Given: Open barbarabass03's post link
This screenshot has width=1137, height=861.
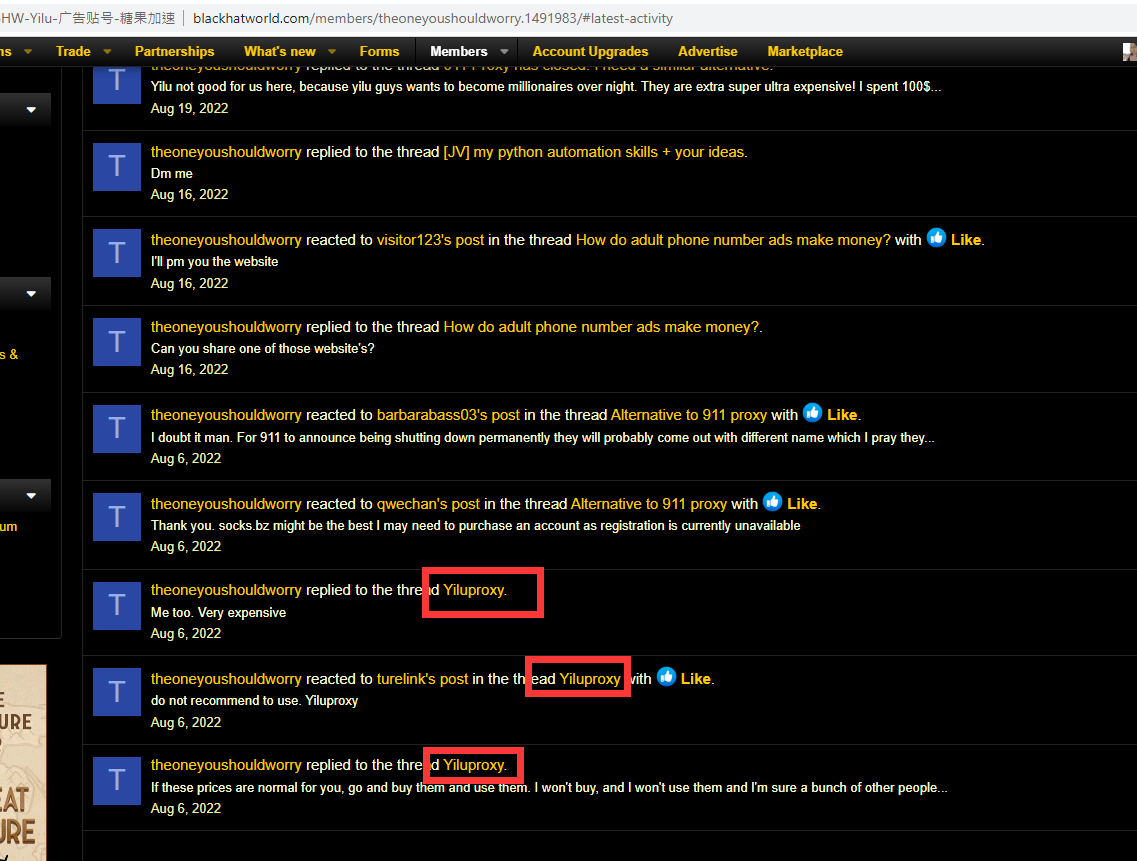Looking at the screenshot, I should click(x=448, y=415).
